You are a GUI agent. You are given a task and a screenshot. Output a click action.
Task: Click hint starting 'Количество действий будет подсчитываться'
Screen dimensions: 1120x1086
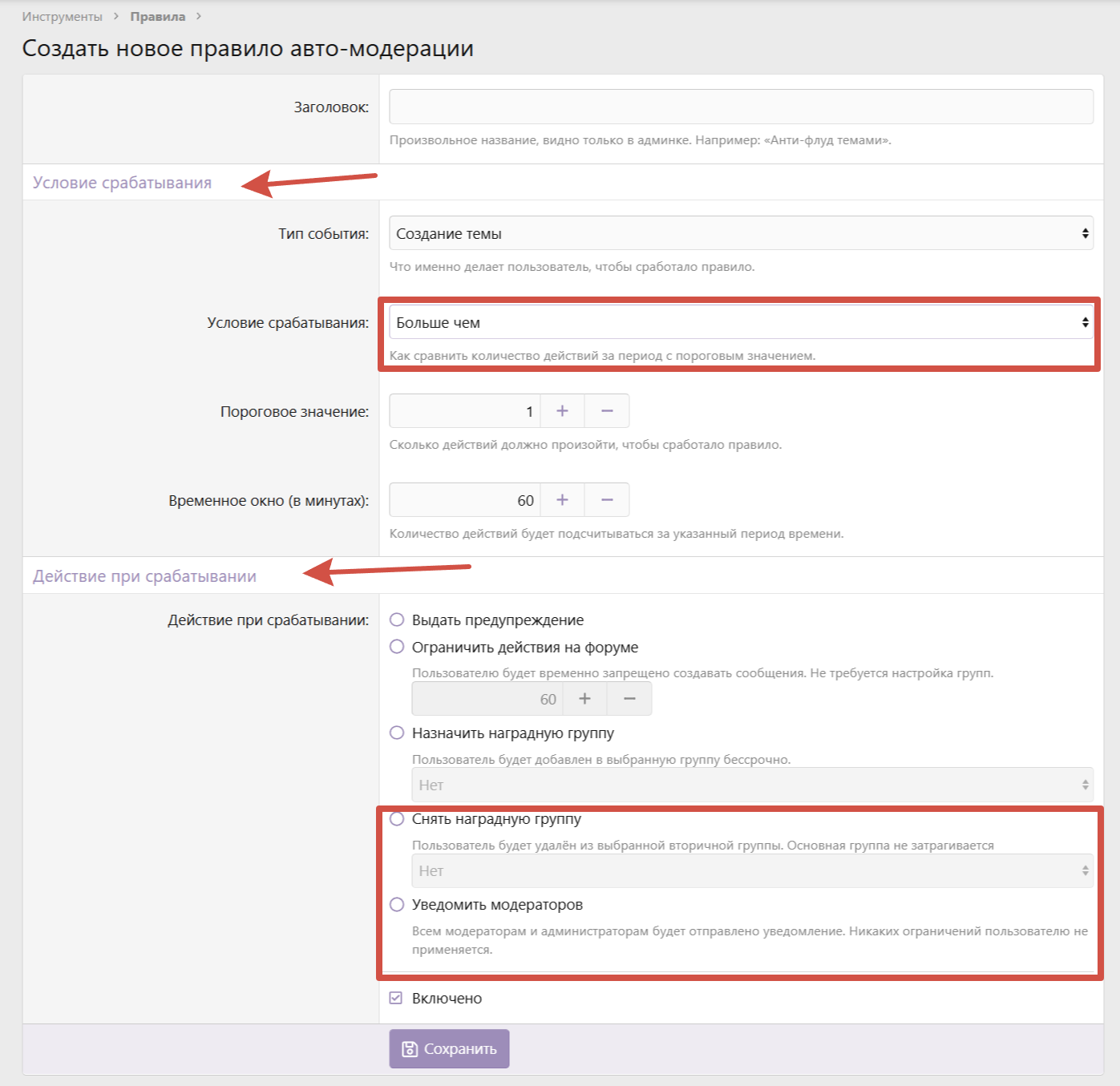617,534
